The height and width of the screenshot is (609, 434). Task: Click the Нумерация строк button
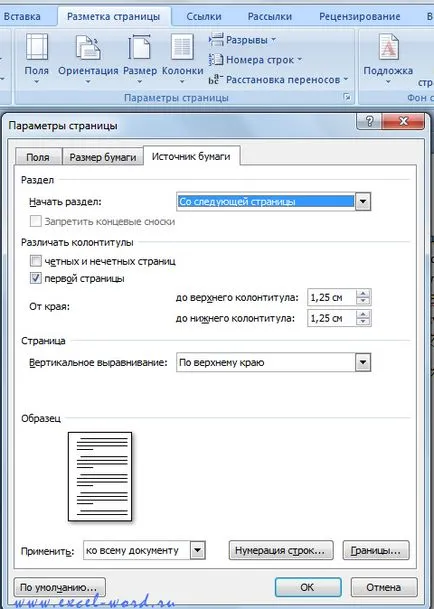tap(281, 550)
